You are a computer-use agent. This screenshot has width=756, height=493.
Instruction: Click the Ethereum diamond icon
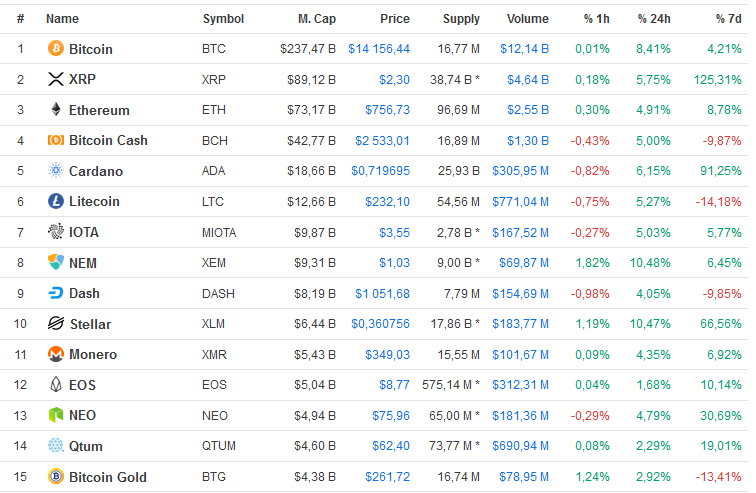coord(56,110)
